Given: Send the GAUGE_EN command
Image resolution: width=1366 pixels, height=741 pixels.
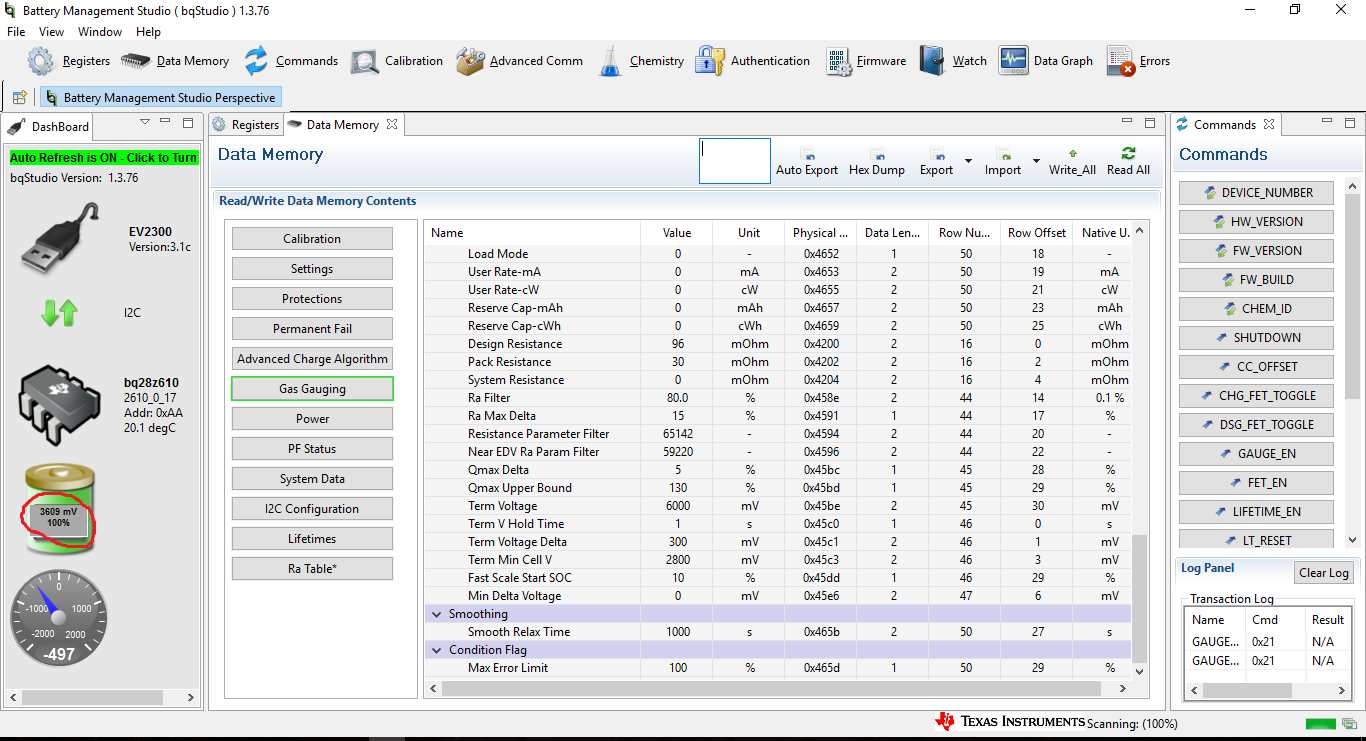Looking at the screenshot, I should [x=1256, y=454].
